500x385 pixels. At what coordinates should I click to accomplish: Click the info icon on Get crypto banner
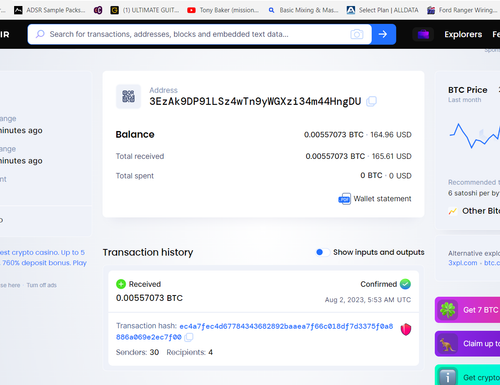tap(447, 377)
